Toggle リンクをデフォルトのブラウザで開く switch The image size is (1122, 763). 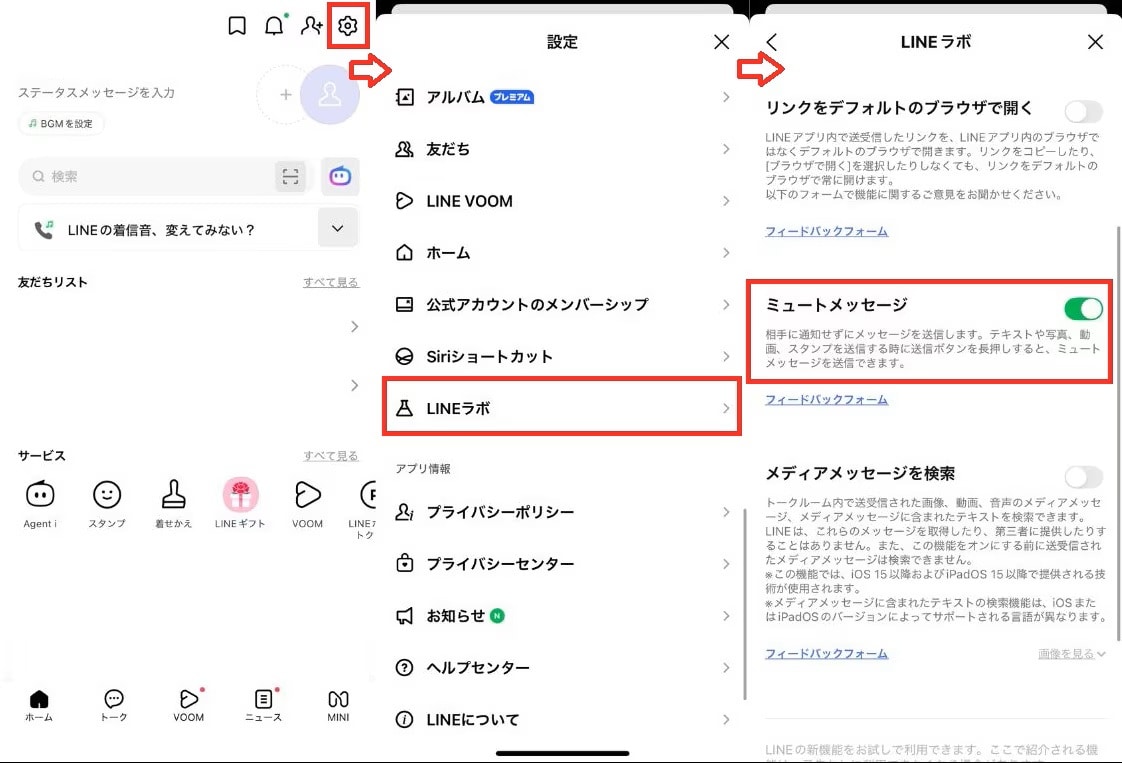pos(1083,111)
